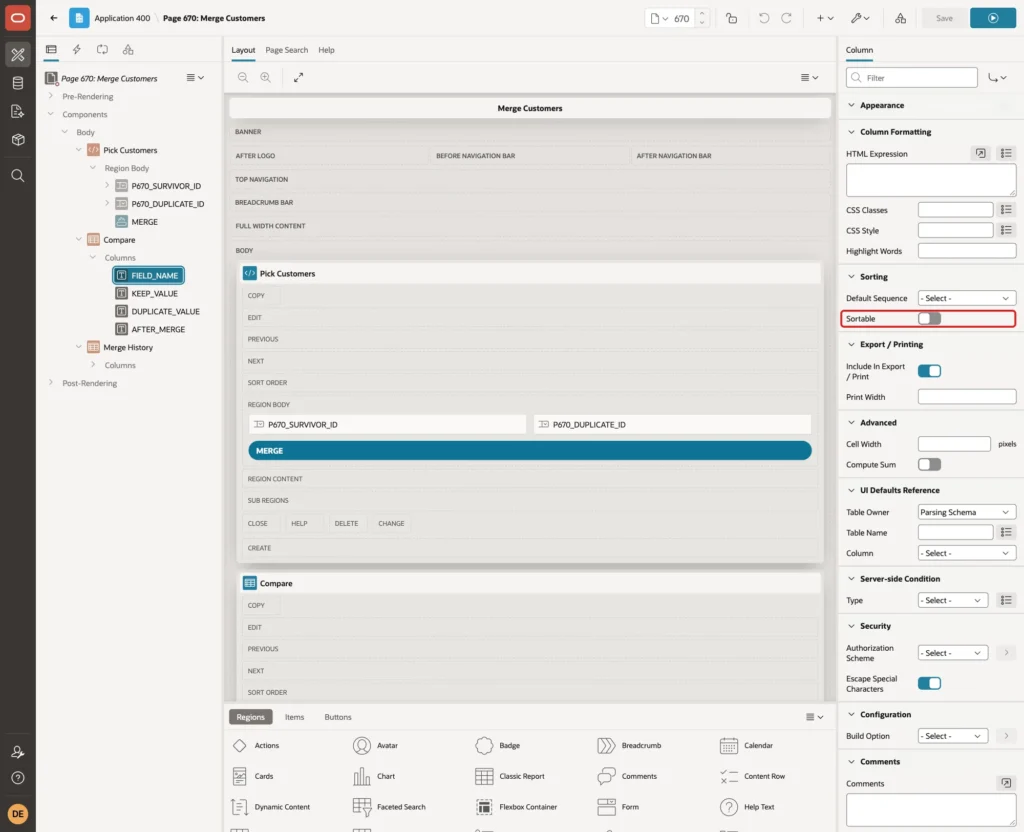This screenshot has height=832, width=1024.
Task: Open Shared Components icon in toolbar
Action: (x=900, y=18)
